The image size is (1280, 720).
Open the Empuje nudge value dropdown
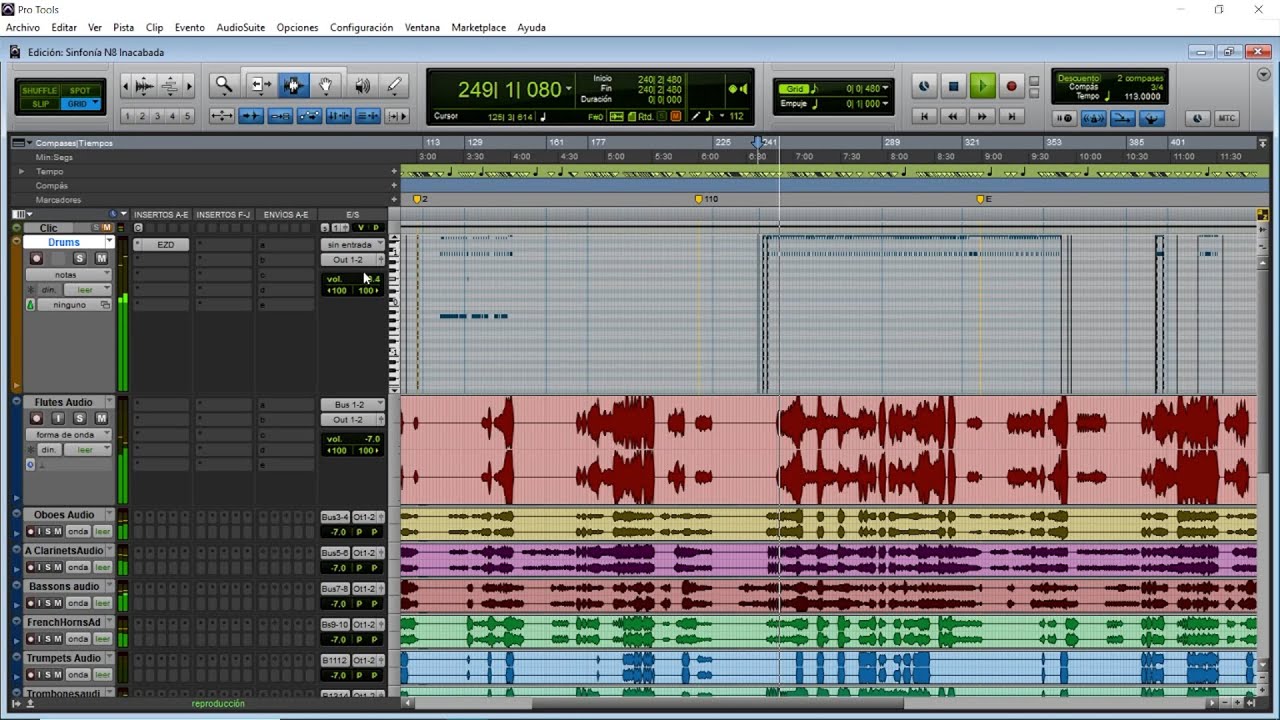pyautogui.click(x=885, y=104)
